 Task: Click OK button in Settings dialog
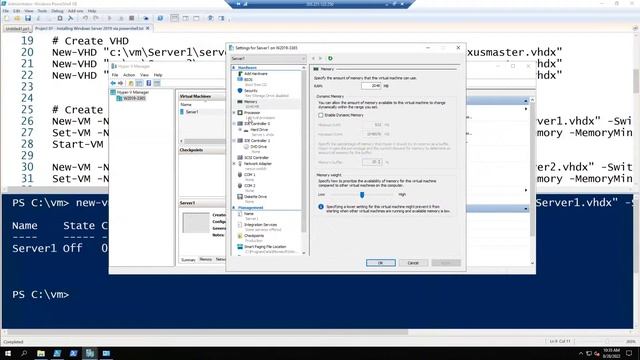380,263
